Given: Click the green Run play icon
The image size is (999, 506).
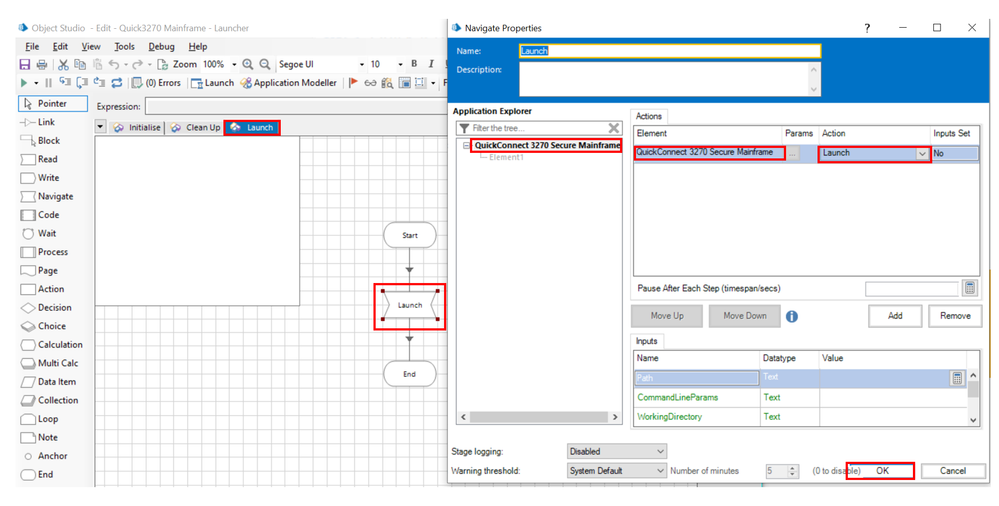Looking at the screenshot, I should pyautogui.click(x=24, y=83).
